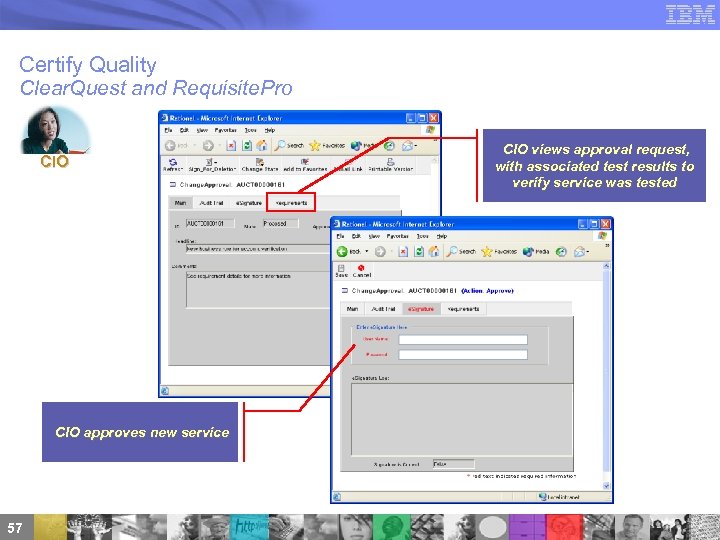The height and width of the screenshot is (540, 720).
Task: Click Forward arrow in back window
Action: (208, 146)
